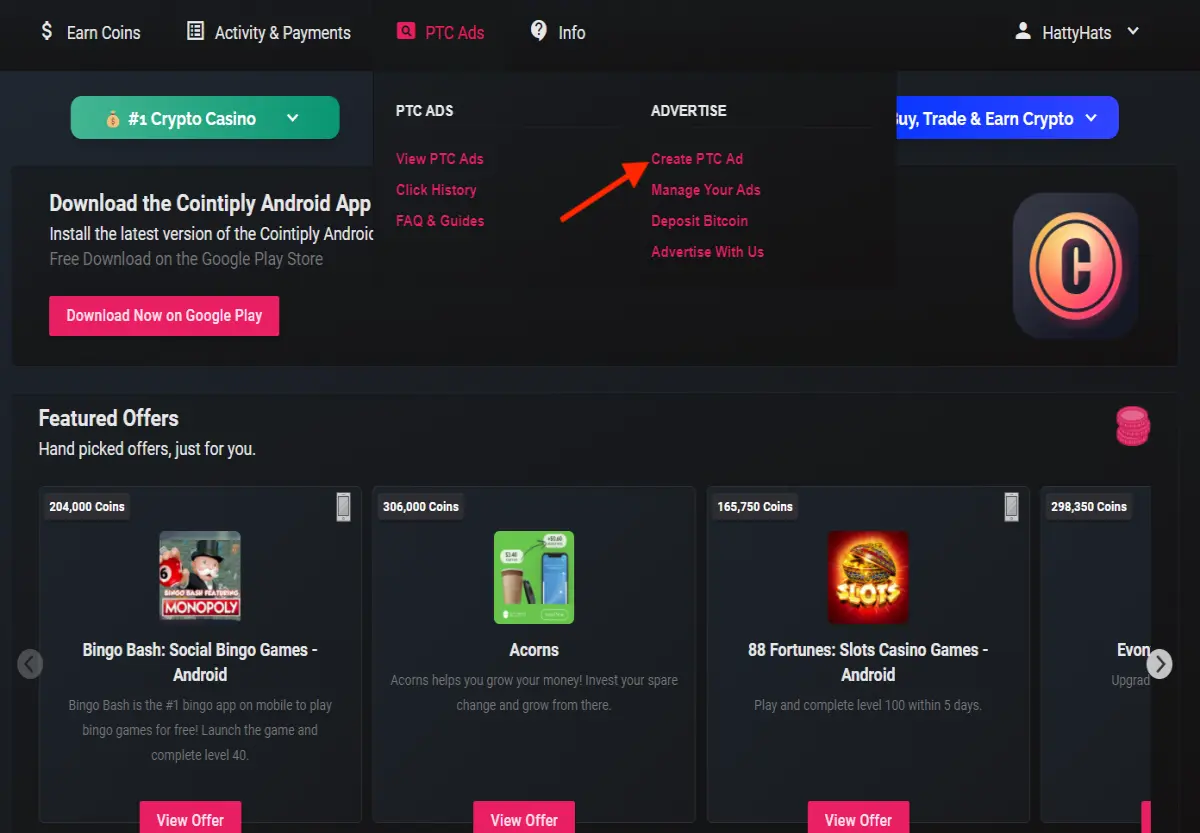Viewport: 1200px width, 833px height.
Task: Click the mobile phone icon on 88 Fortunes card
Action: coord(1011,507)
